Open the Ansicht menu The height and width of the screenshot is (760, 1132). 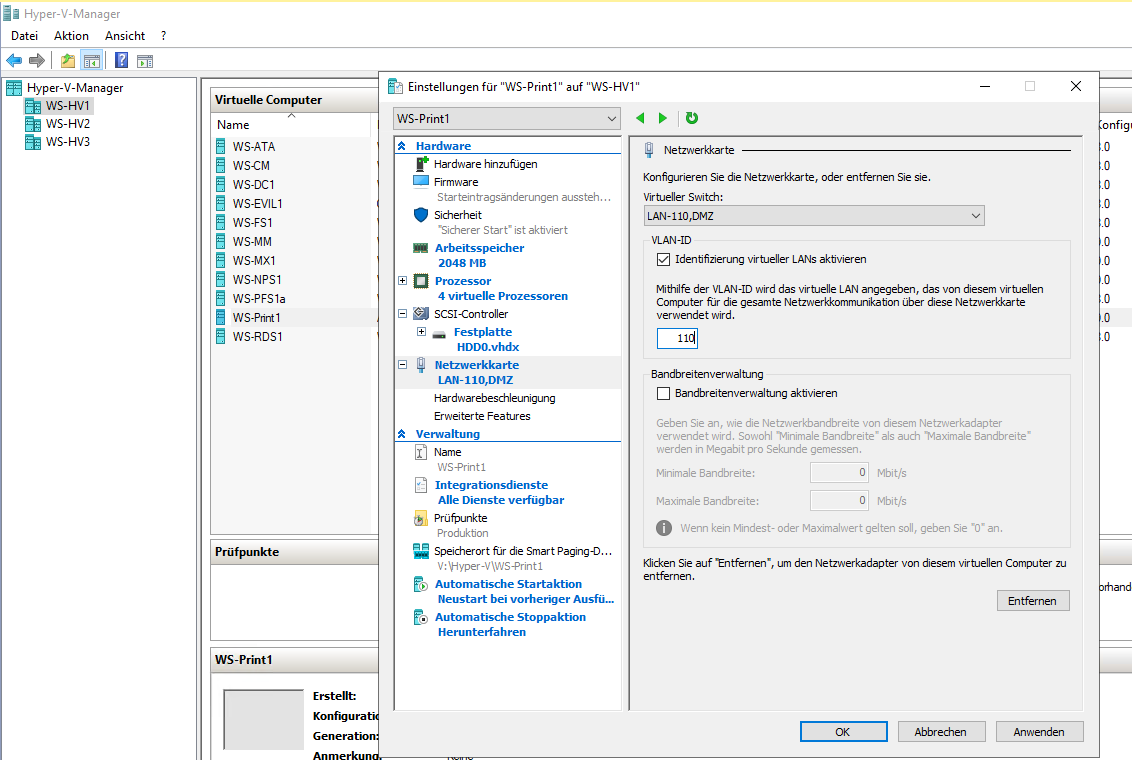click(x=125, y=35)
